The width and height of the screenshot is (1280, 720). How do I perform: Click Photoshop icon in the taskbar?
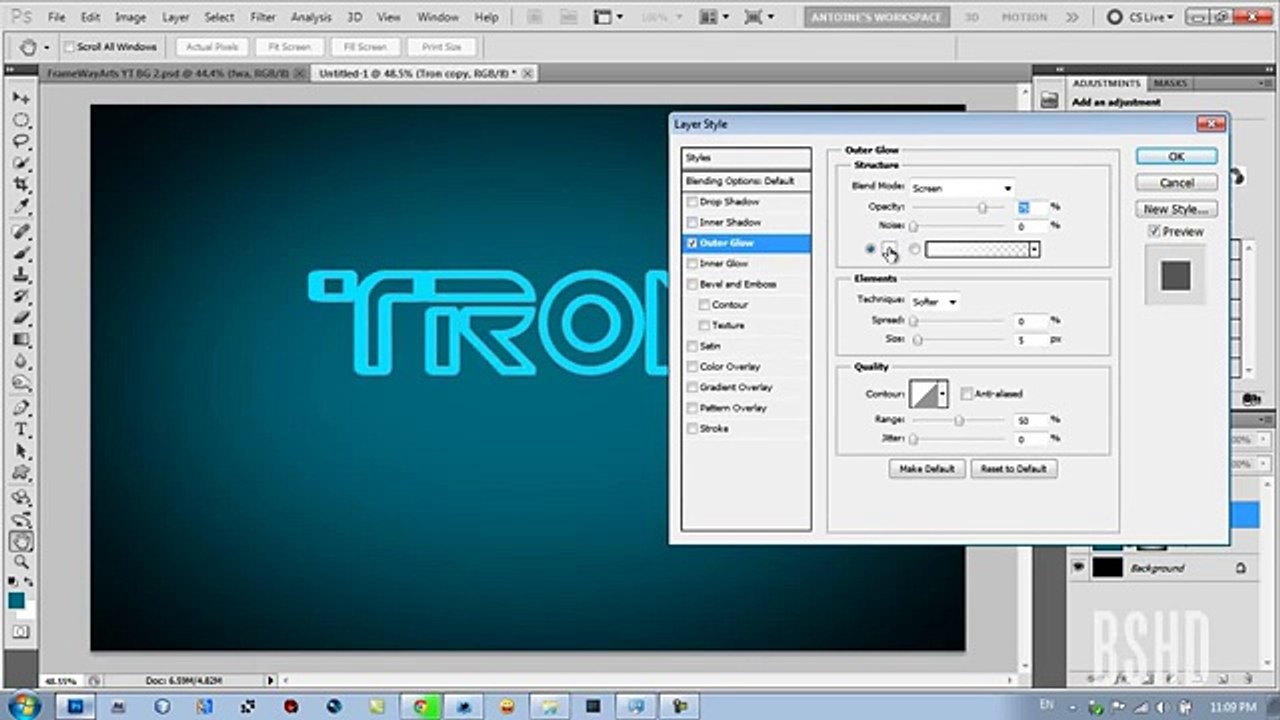coord(75,706)
